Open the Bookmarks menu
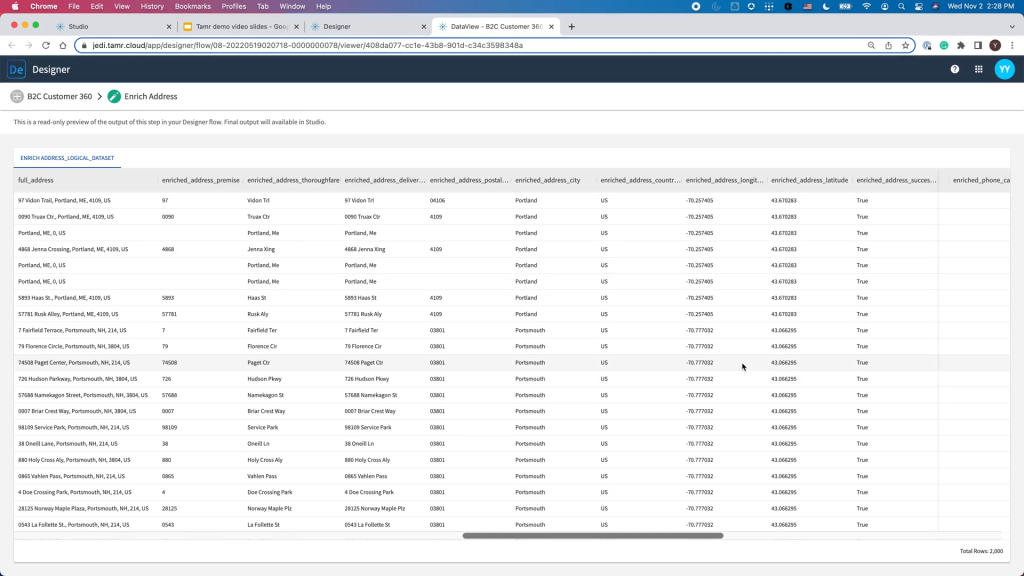The height and width of the screenshot is (576, 1024). point(195,6)
